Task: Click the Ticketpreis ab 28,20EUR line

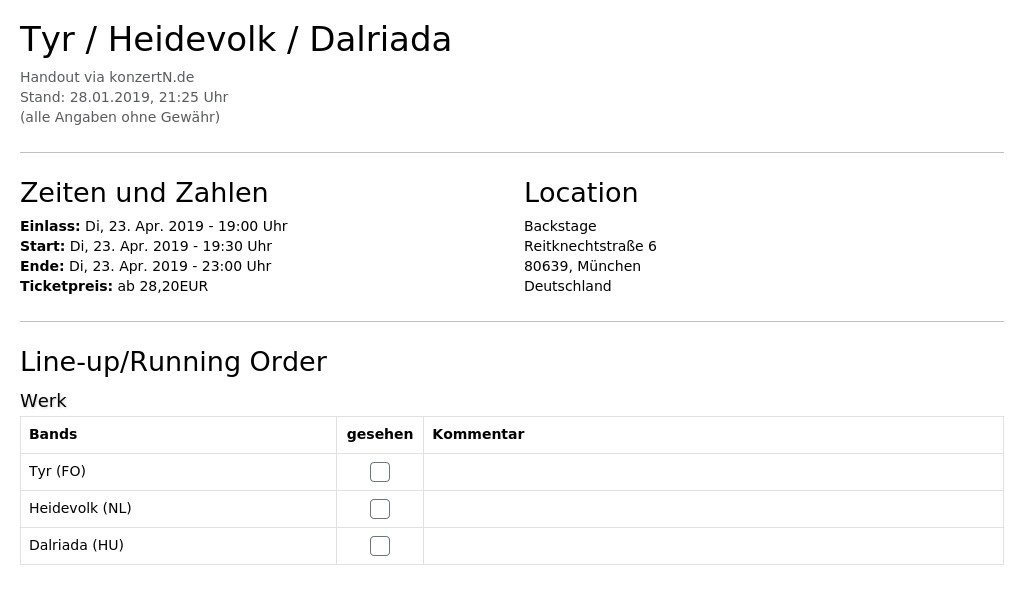Action: pos(114,286)
